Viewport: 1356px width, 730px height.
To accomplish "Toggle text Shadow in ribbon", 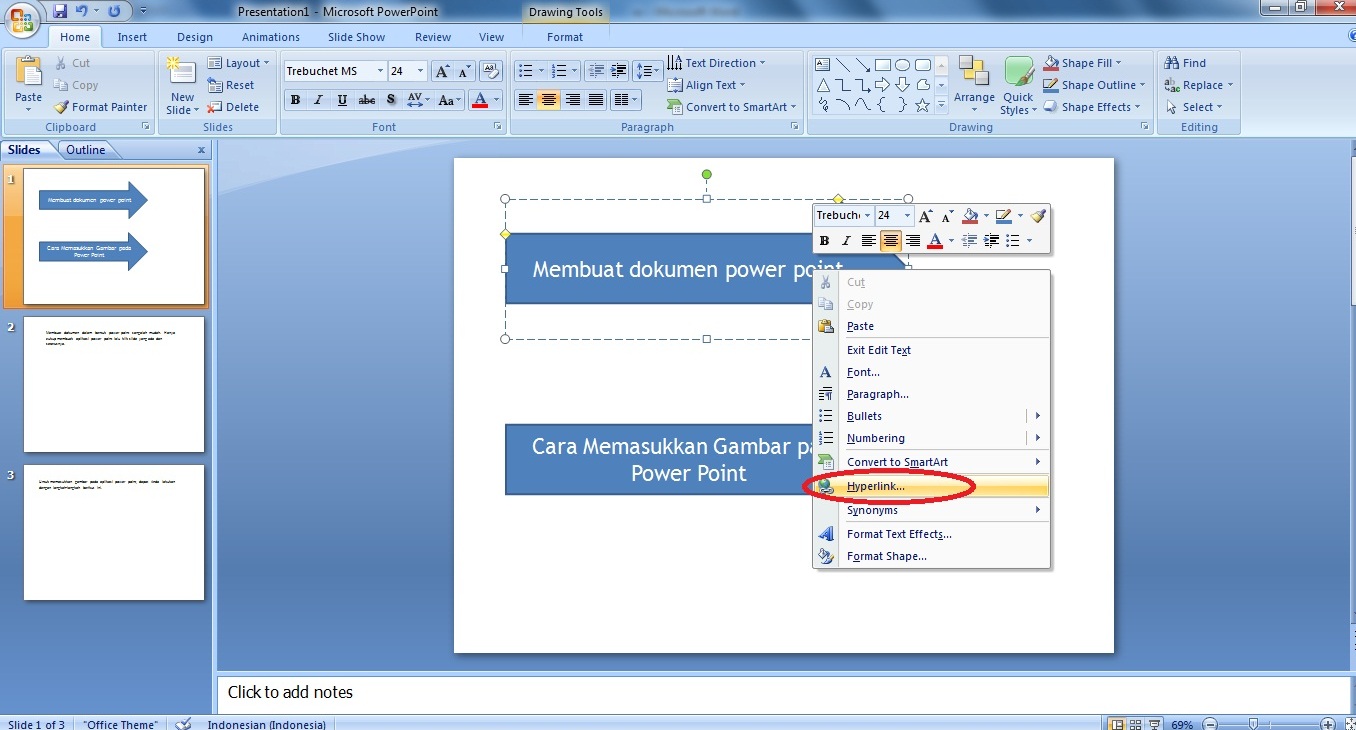I will pos(391,100).
